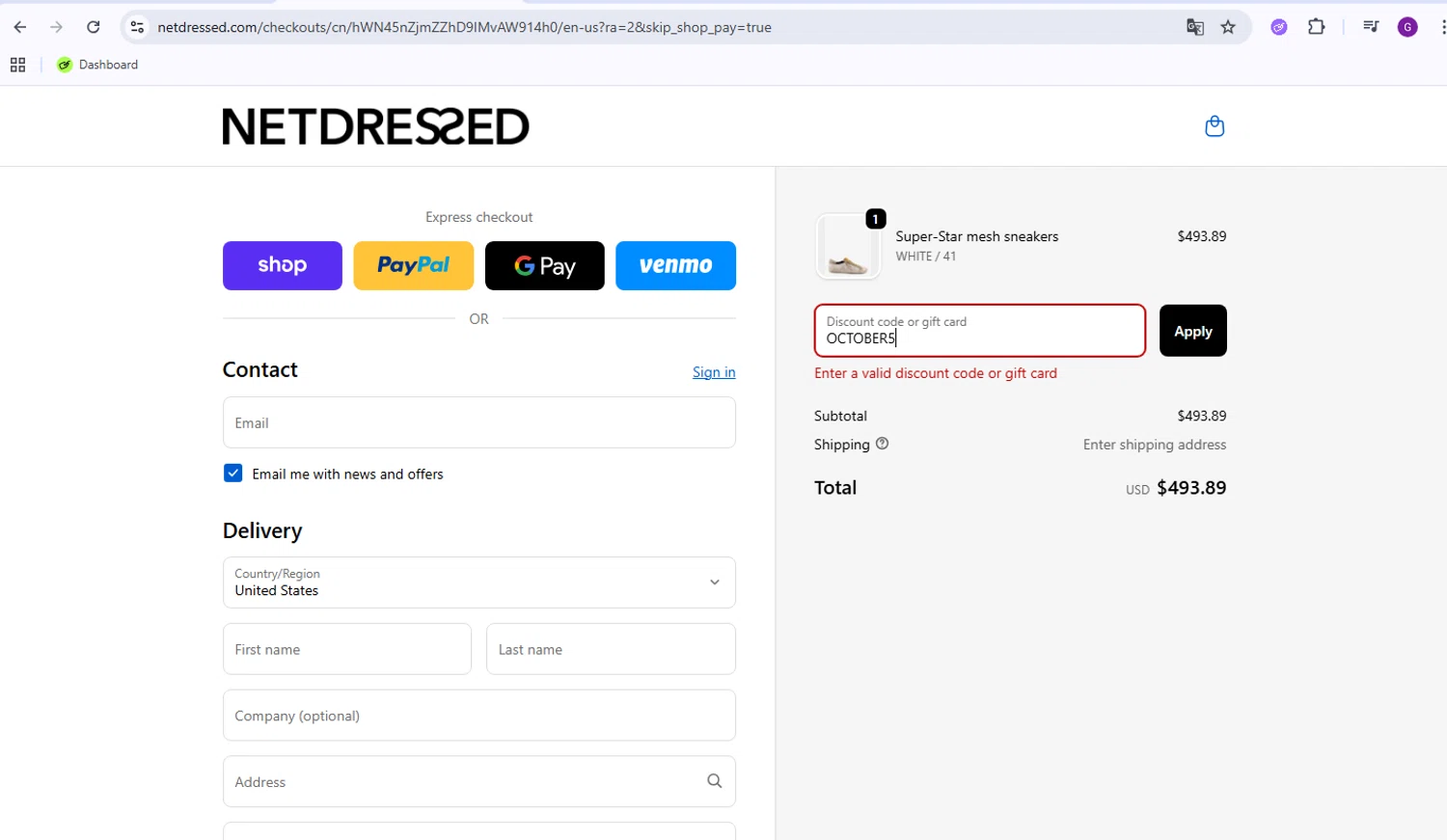
Task: Go back to the previous page
Action: (x=20, y=27)
